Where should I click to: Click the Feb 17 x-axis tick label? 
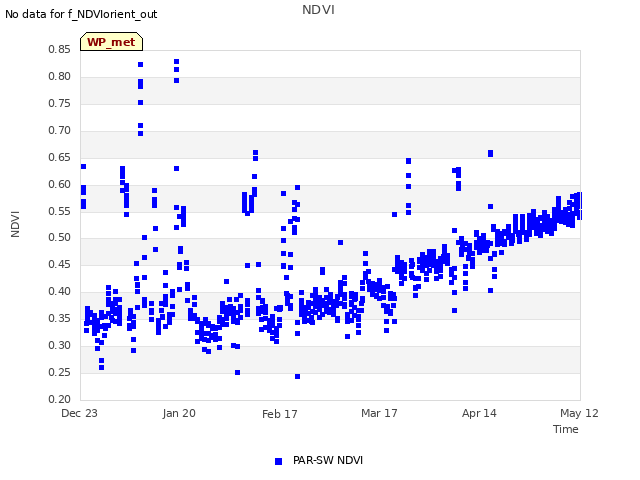tap(280, 414)
